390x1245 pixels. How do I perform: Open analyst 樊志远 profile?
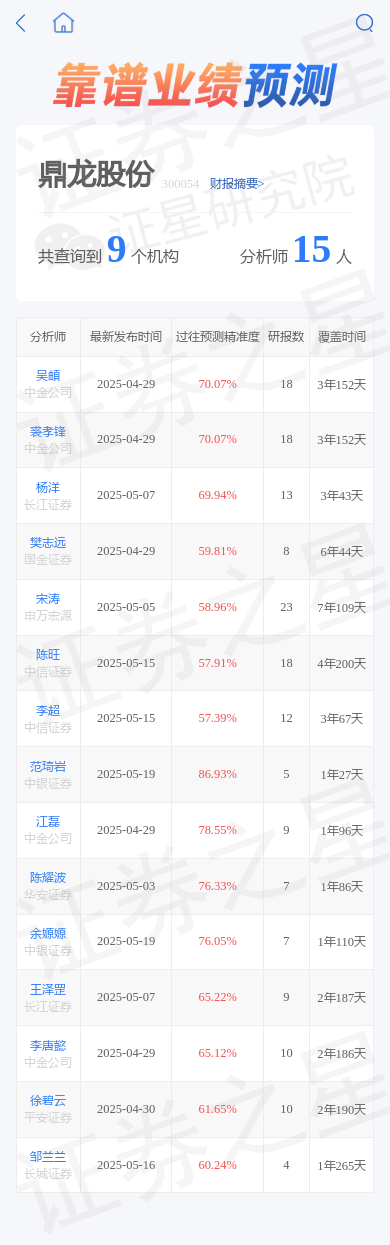[48, 543]
